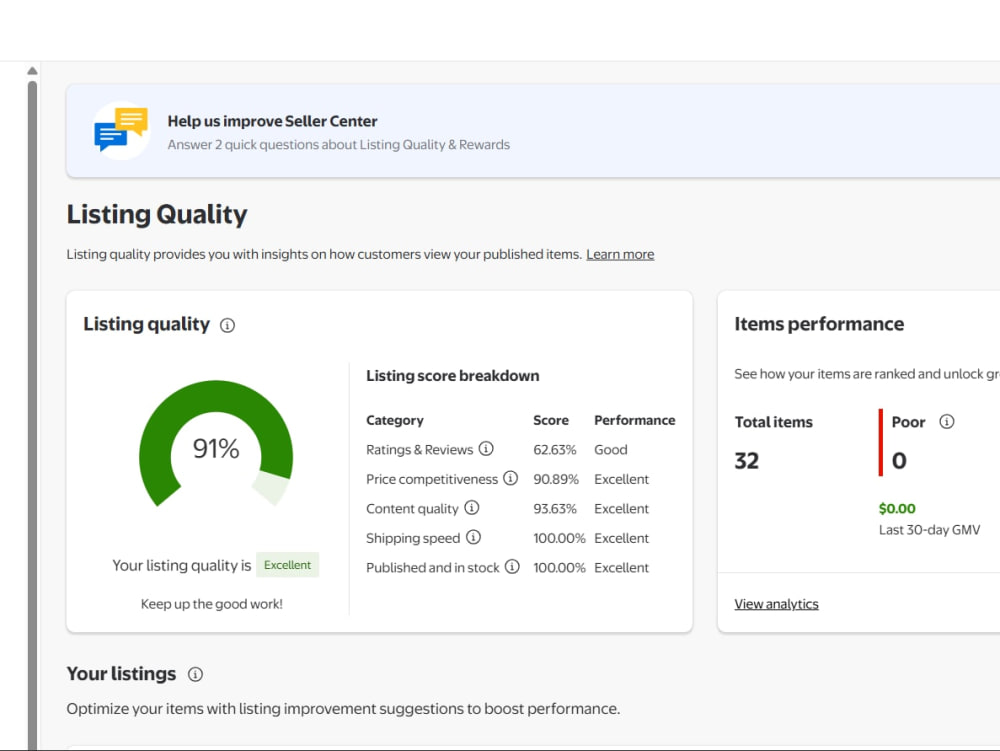Select the Content quality category label
This screenshot has width=1000, height=751.
412,509
